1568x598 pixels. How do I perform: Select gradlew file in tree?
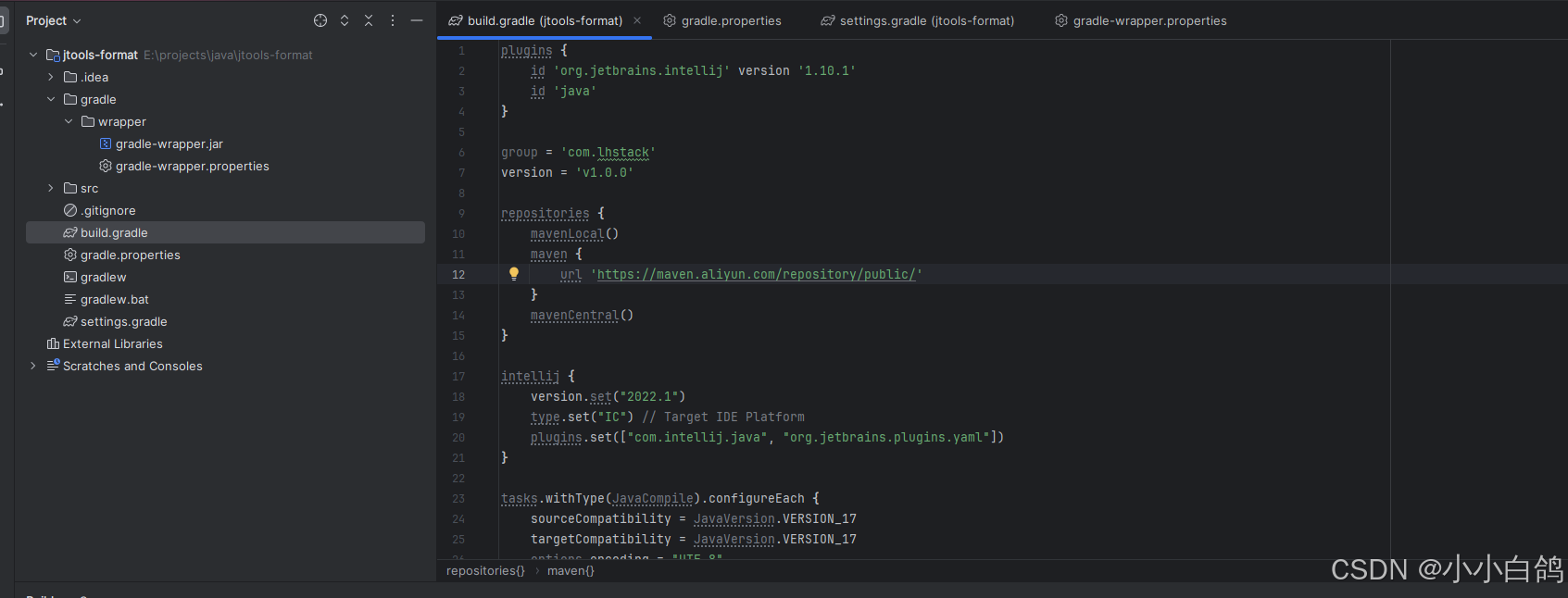(x=103, y=277)
